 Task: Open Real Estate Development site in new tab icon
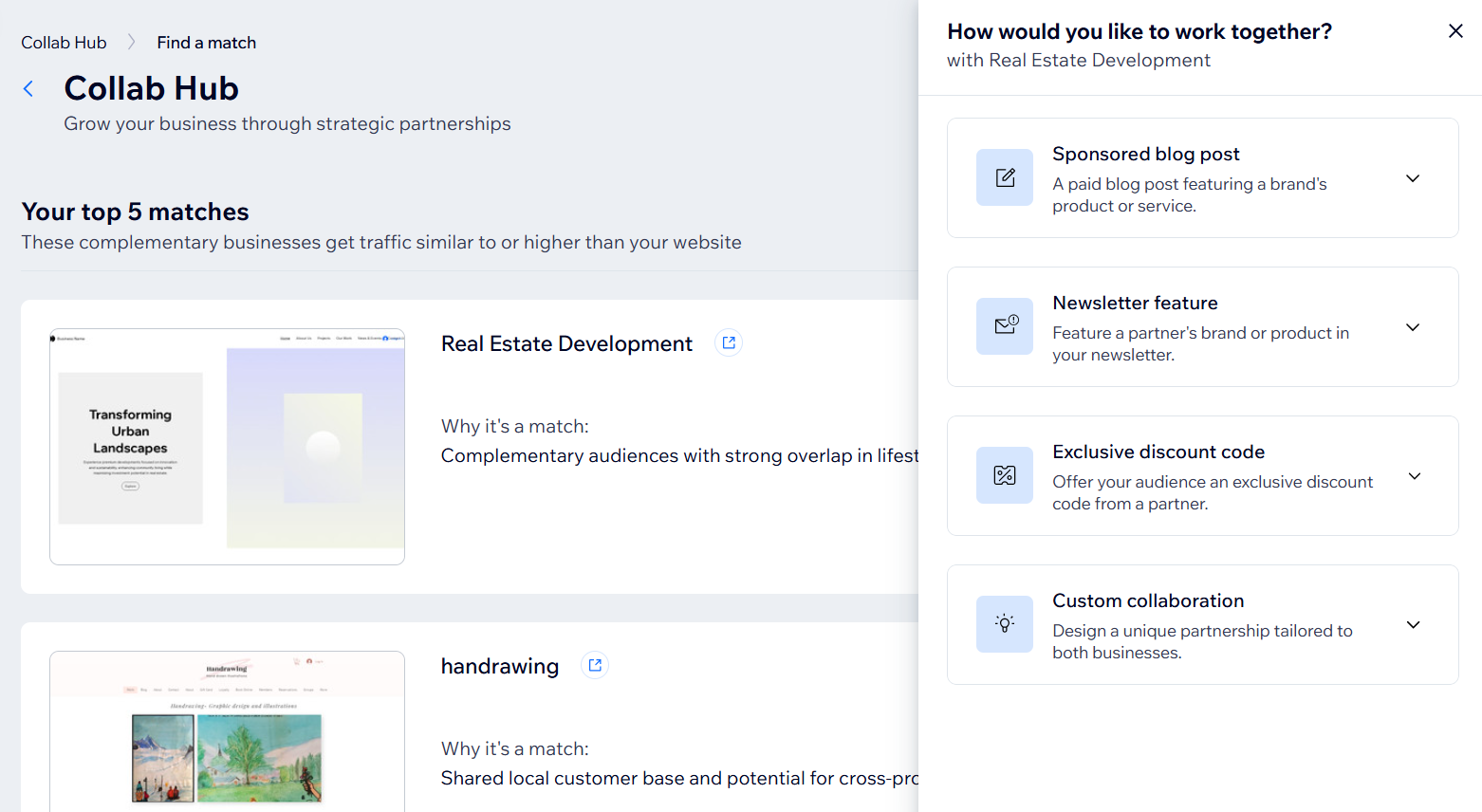(x=729, y=342)
